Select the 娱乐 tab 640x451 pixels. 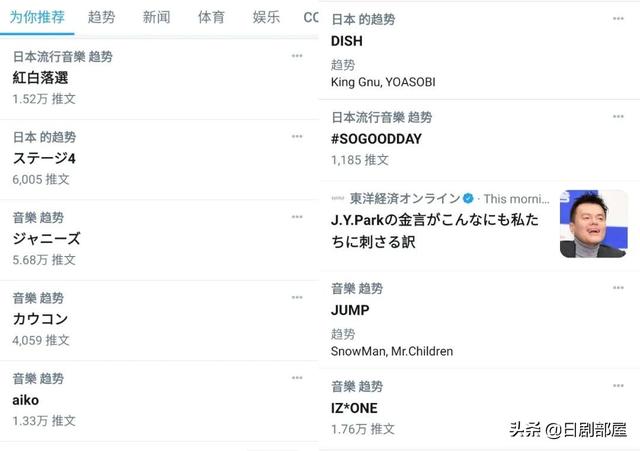(266, 17)
